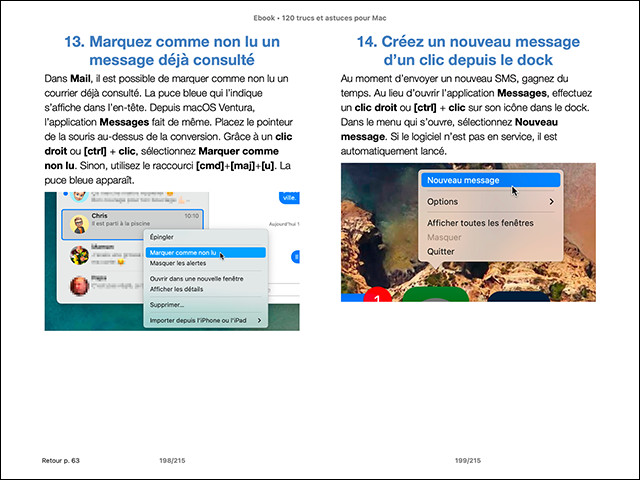Choose Nouveau message in the dock menu
The height and width of the screenshot is (480, 640).
462,181
